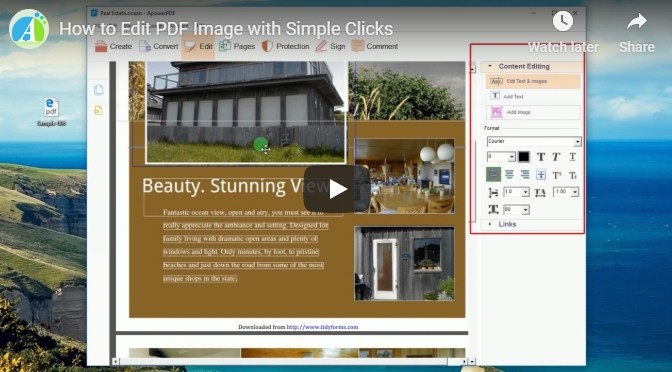The image size is (672, 372).
Task: Click the line spacing icon
Action: 493,192
